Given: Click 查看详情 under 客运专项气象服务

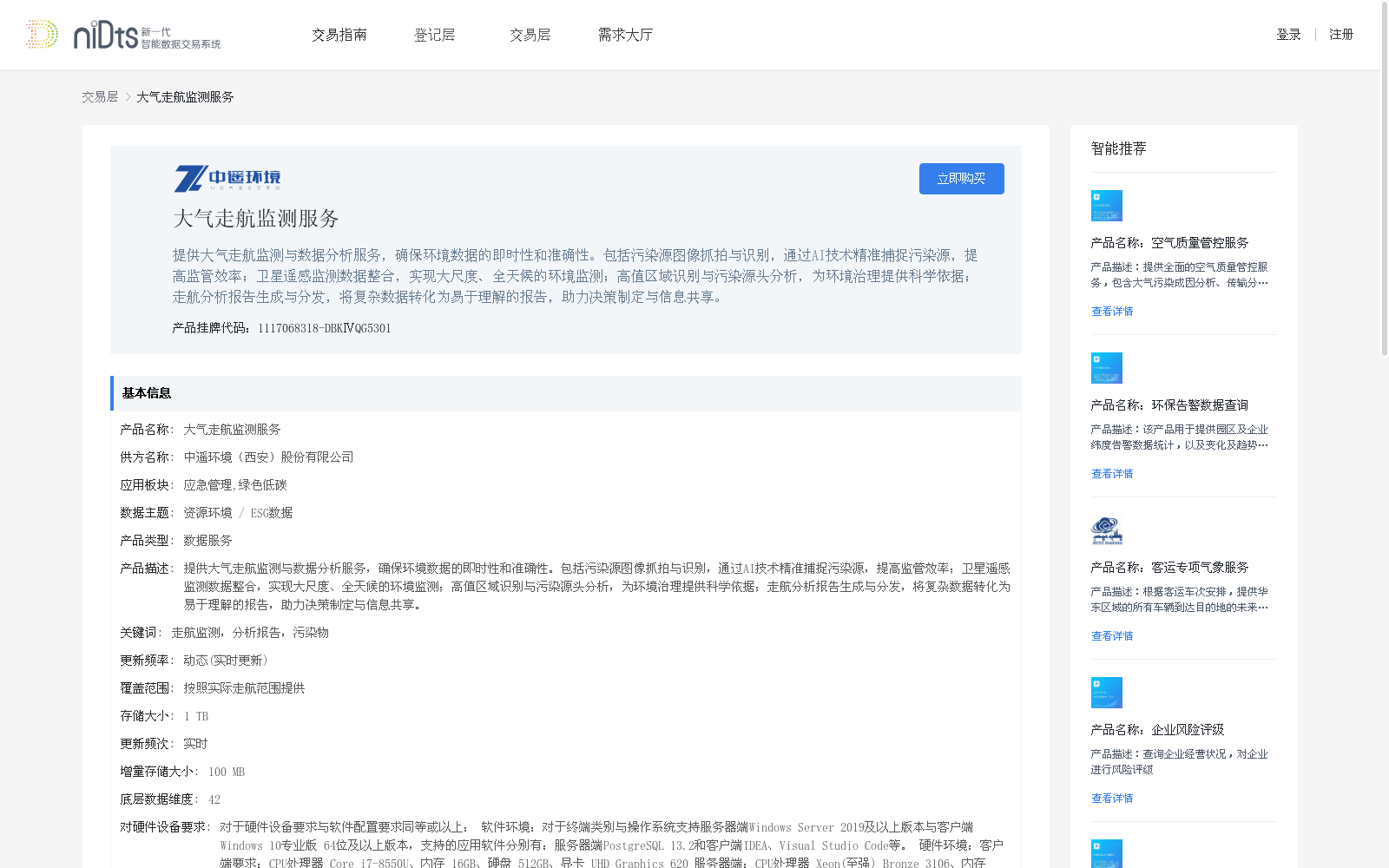Looking at the screenshot, I should [x=1112, y=636].
